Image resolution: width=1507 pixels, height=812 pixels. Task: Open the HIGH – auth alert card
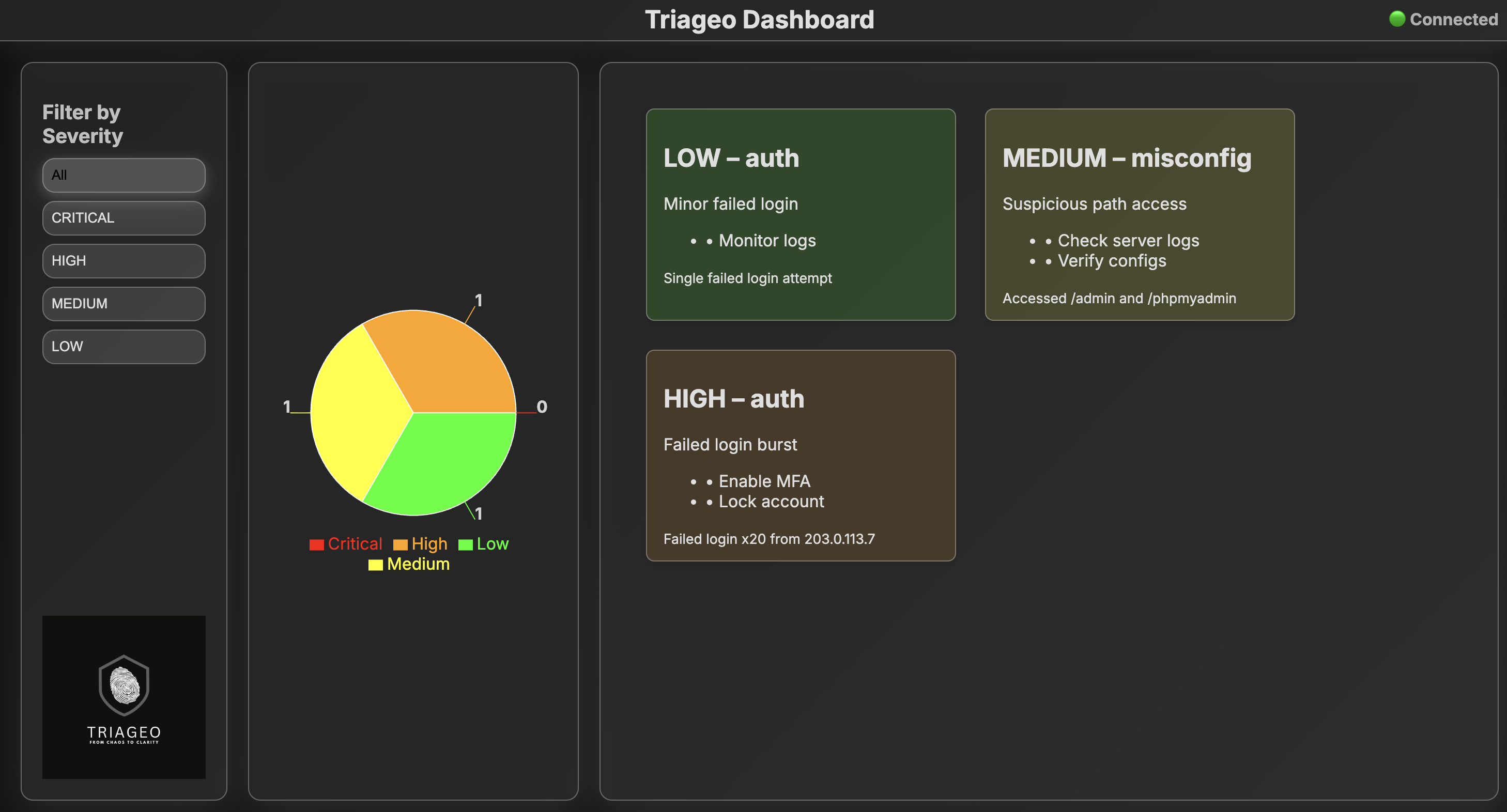(x=801, y=456)
